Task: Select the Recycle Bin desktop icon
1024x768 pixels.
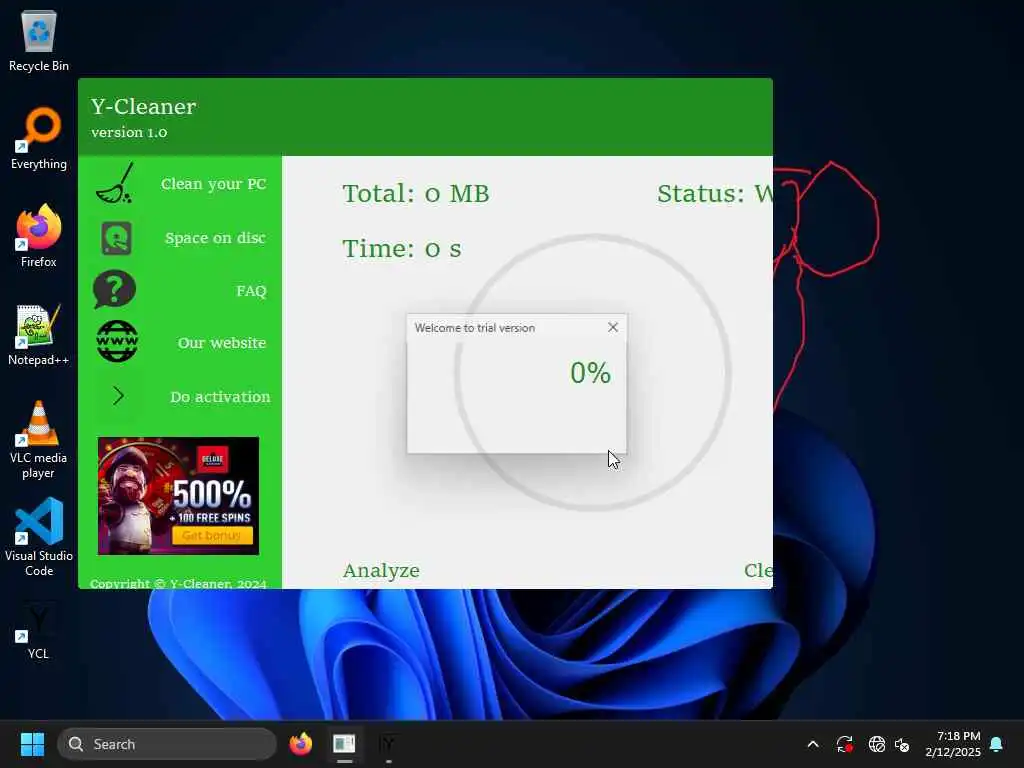Action: pyautogui.click(x=39, y=41)
